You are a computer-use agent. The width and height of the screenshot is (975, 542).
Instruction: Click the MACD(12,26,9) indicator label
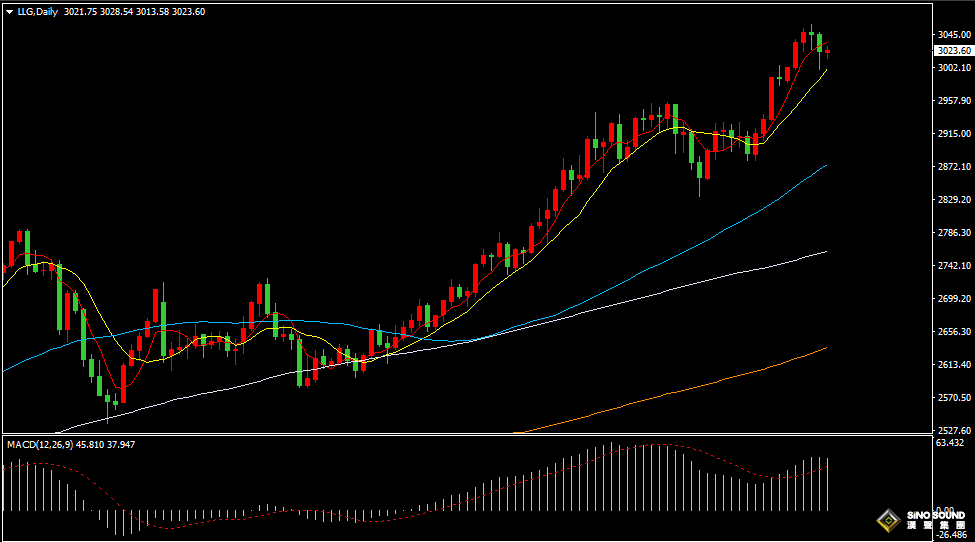(x=40, y=444)
